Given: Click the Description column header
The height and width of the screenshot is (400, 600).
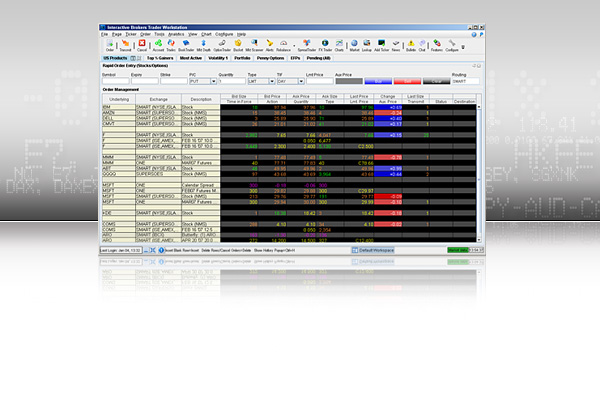Looking at the screenshot, I should coord(201,99).
